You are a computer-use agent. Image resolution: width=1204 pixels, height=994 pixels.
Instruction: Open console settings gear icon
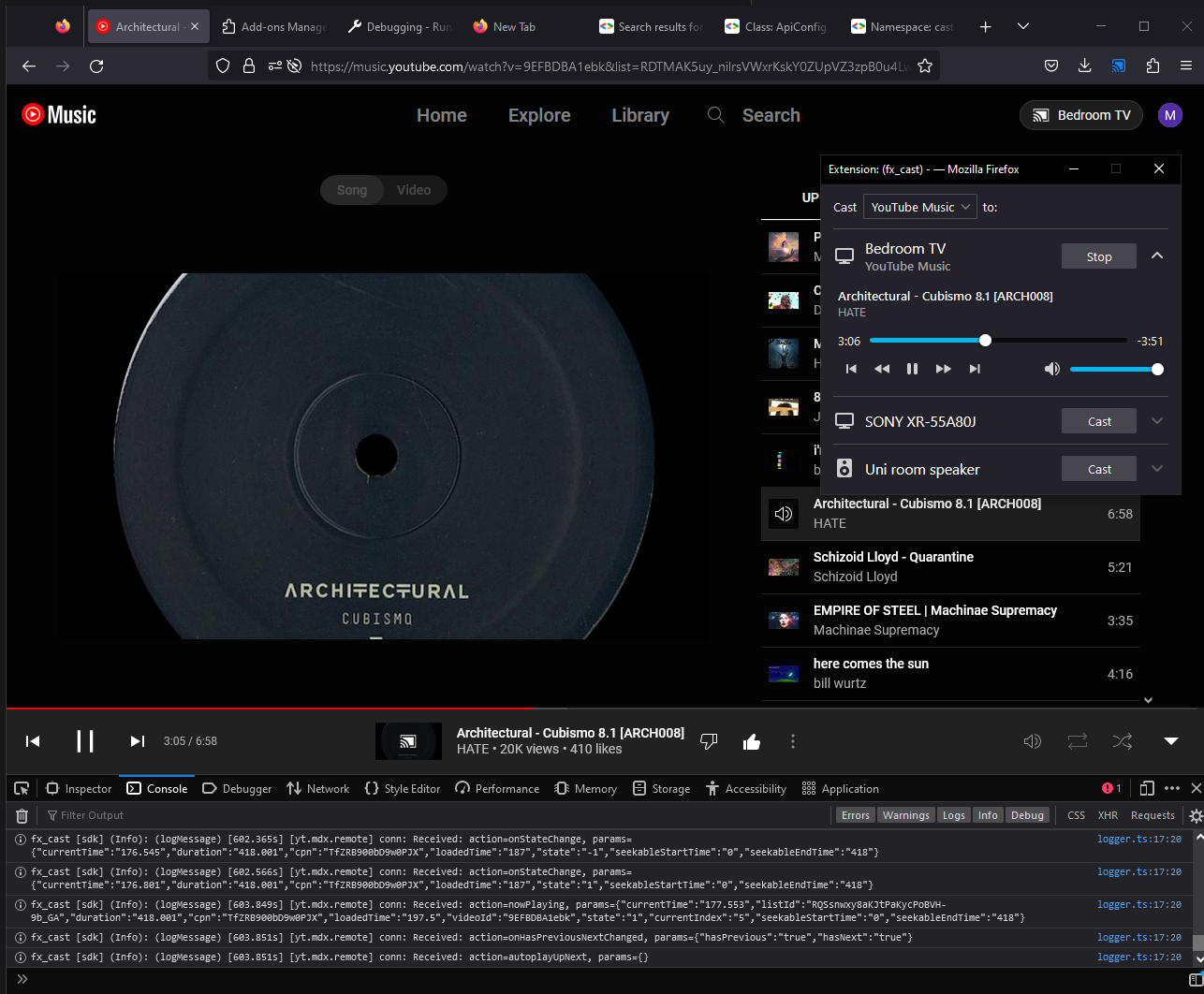click(x=1196, y=815)
